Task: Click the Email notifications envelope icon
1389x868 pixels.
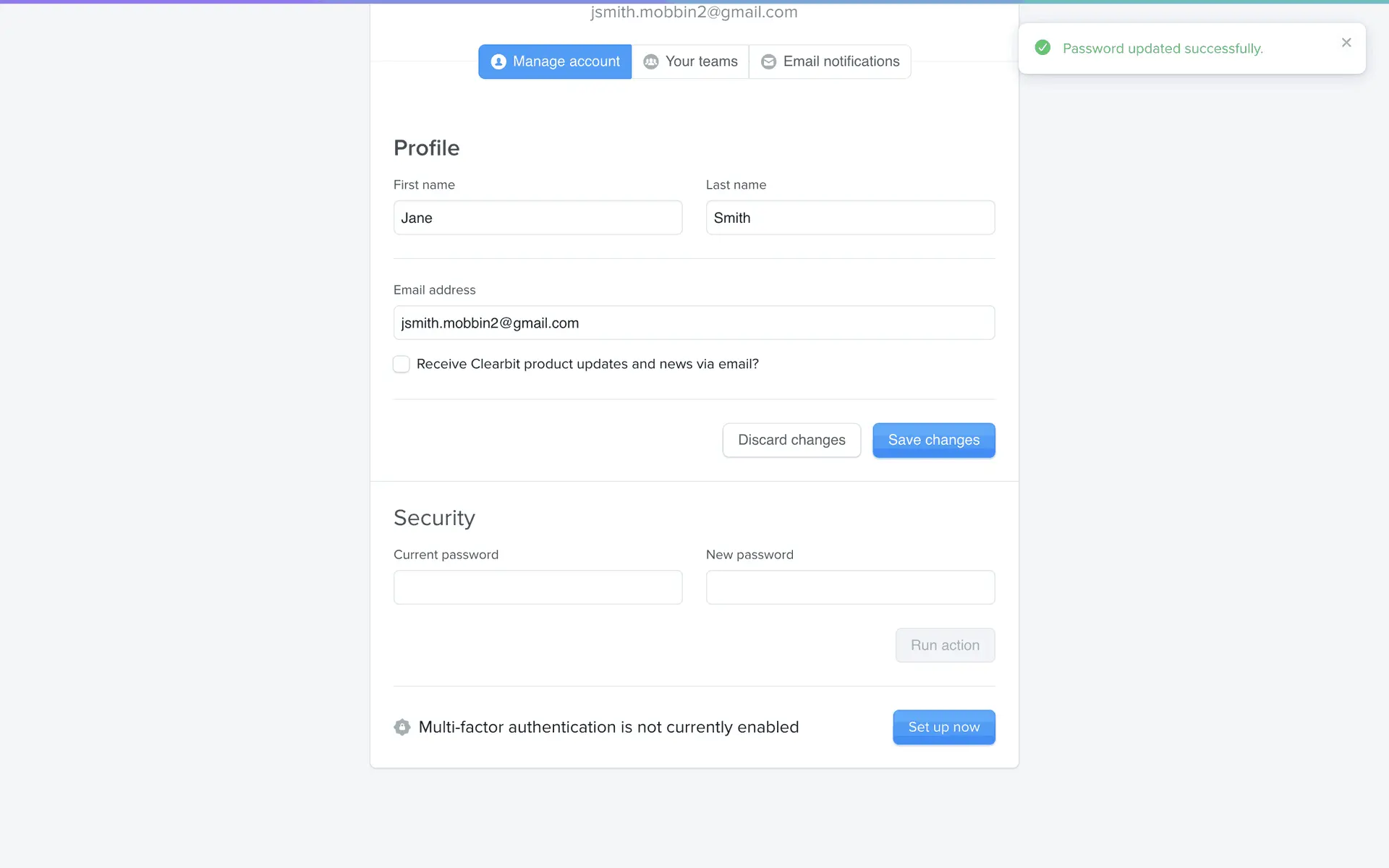Action: coord(768,62)
